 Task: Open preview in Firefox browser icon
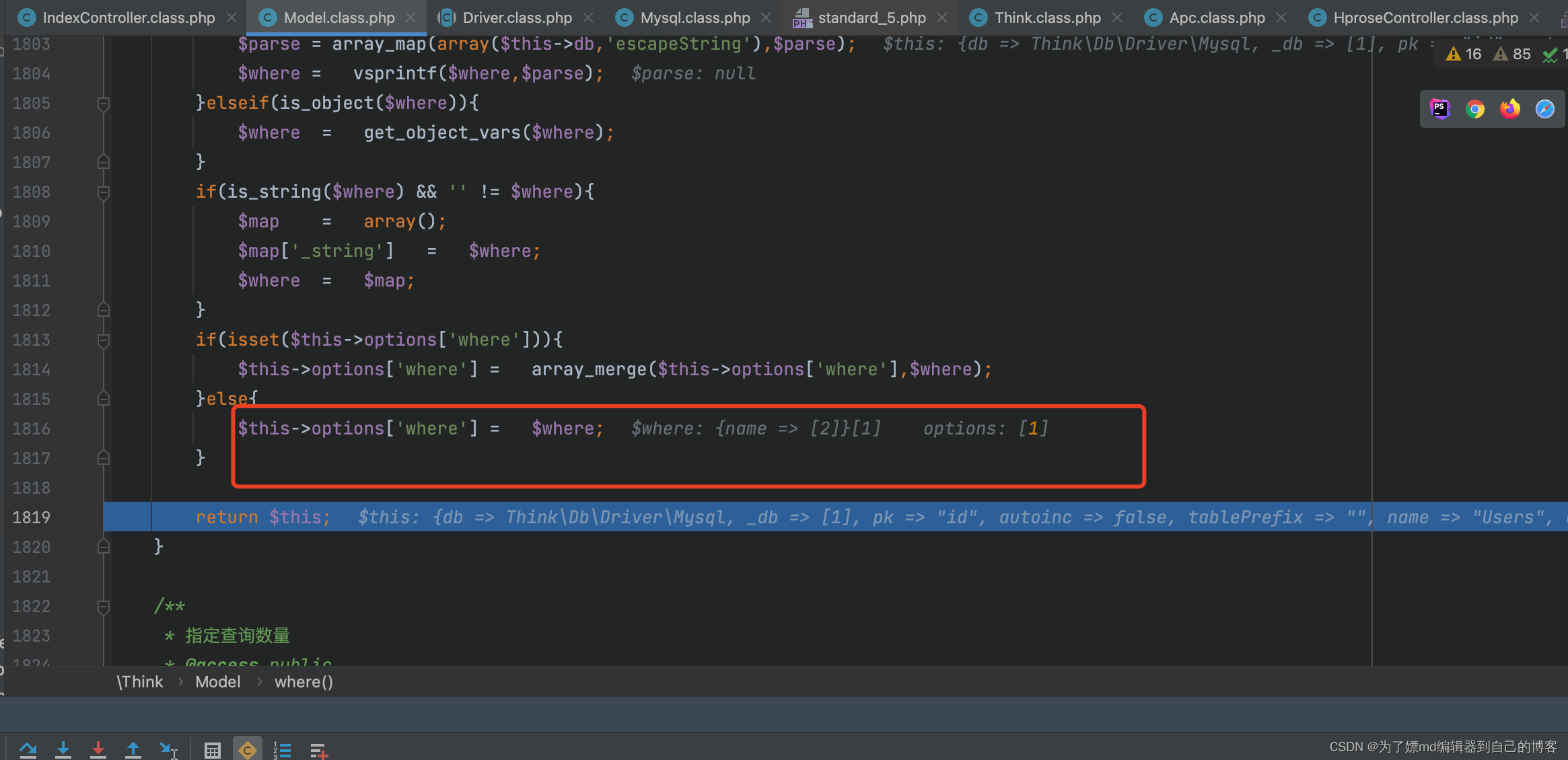click(x=1509, y=109)
